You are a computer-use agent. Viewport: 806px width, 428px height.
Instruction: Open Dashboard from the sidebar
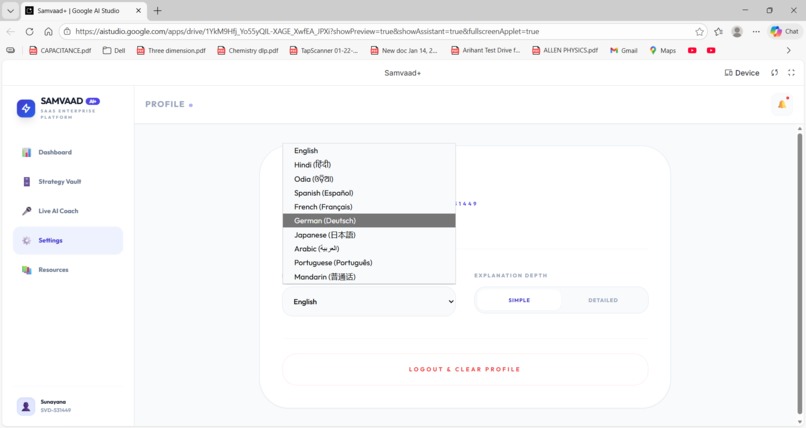68,153
